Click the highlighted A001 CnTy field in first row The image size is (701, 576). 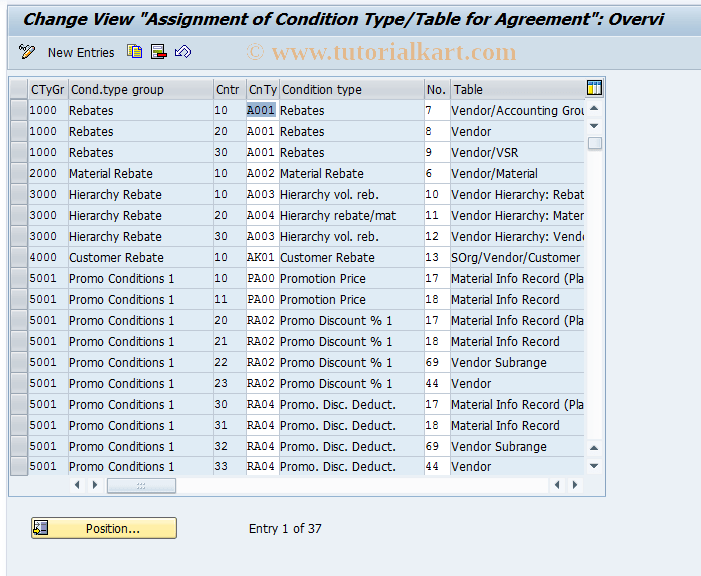(262, 110)
